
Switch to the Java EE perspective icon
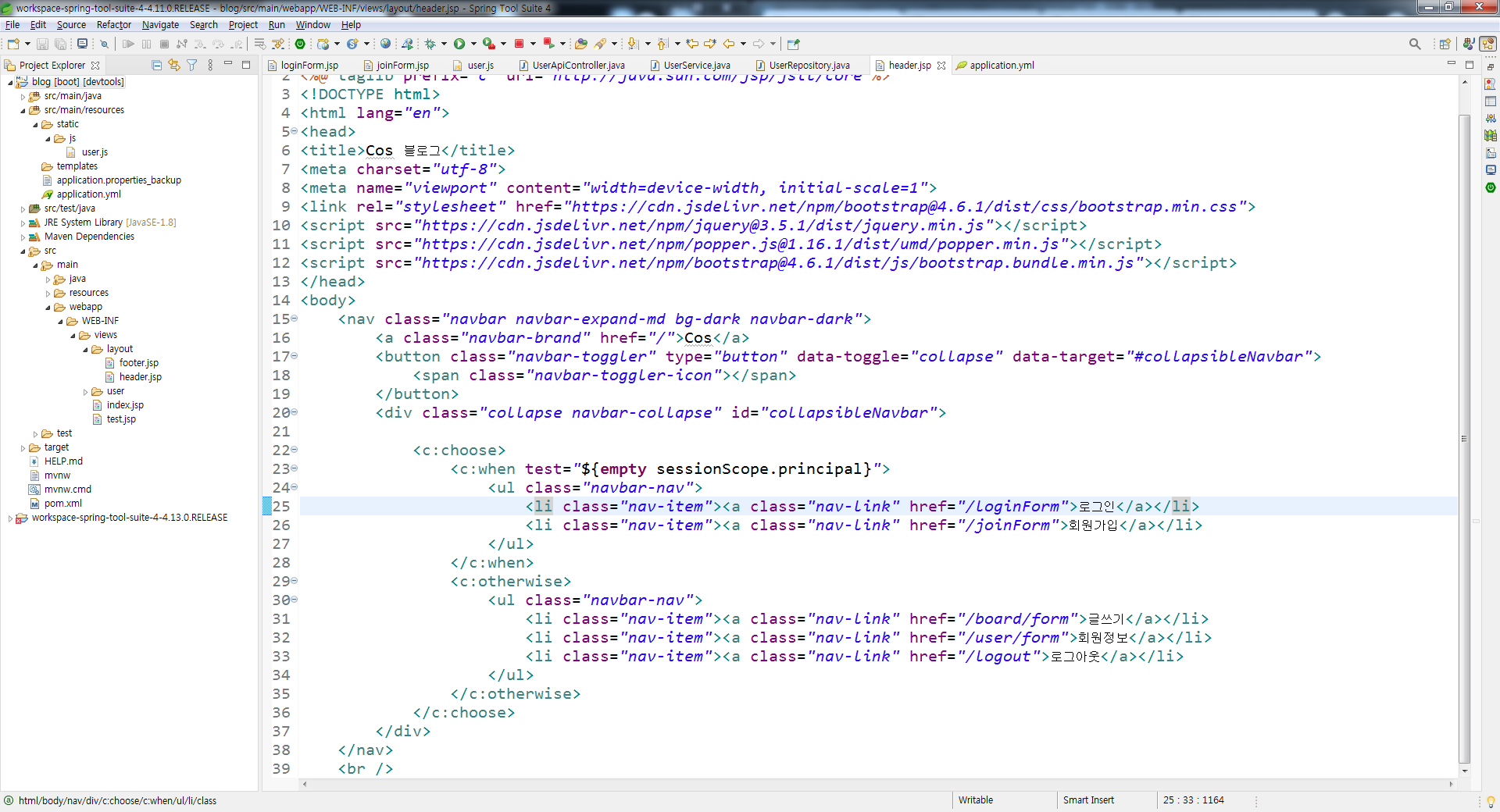coord(1469,44)
